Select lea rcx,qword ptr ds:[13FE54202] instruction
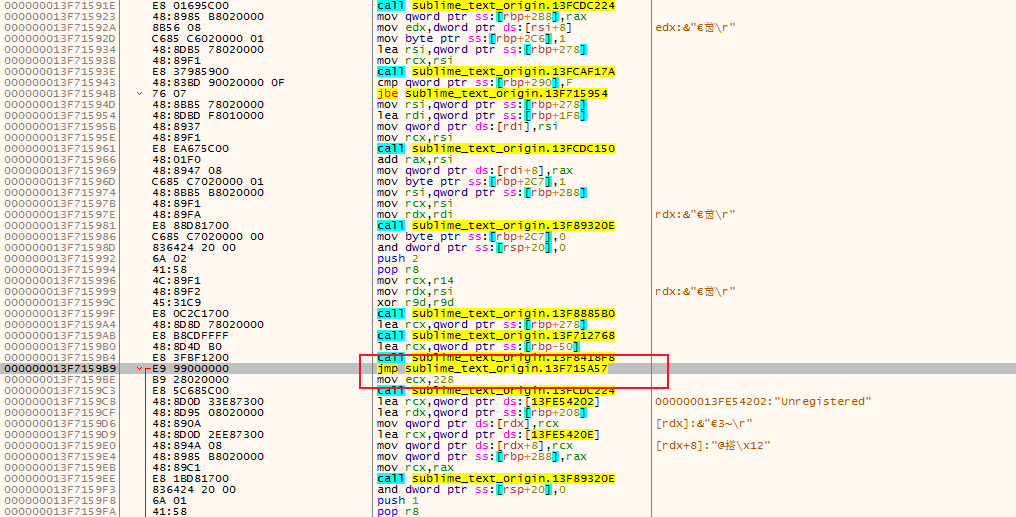Image resolution: width=1016 pixels, height=517 pixels. coord(489,402)
